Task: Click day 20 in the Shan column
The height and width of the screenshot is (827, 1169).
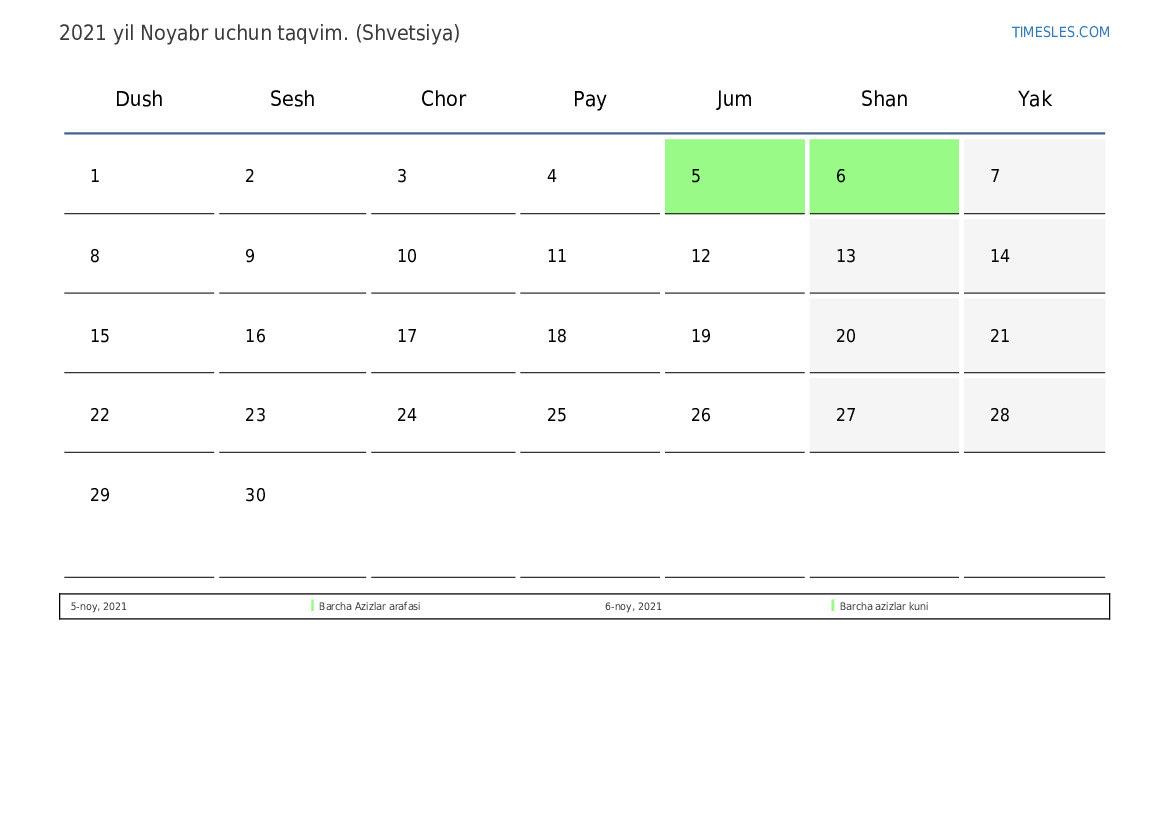Action: click(884, 336)
